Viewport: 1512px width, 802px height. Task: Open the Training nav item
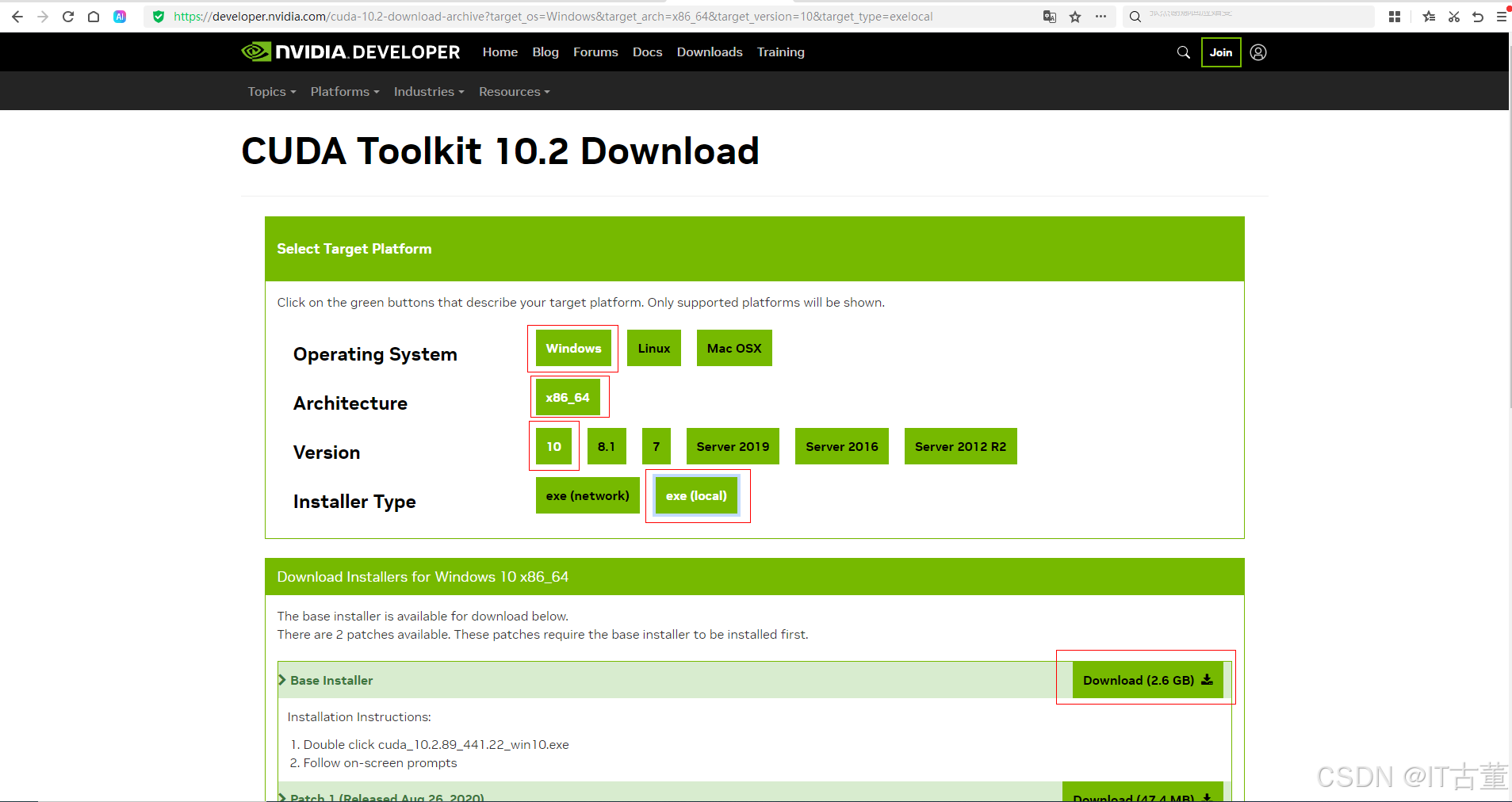781,52
